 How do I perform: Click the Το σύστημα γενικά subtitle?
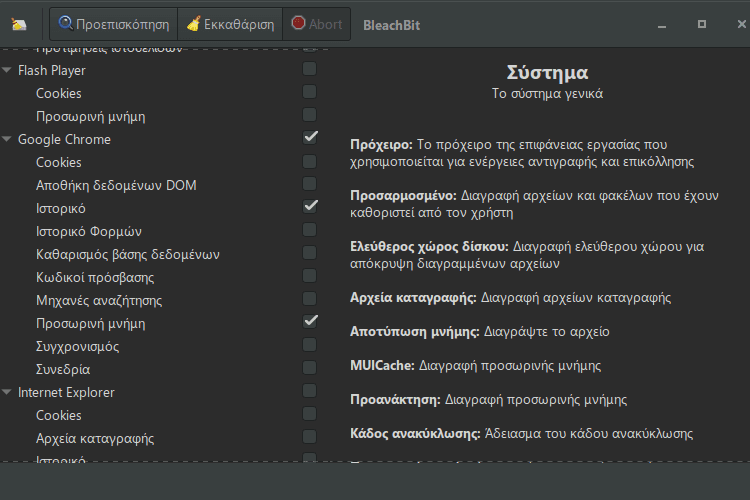coord(547,93)
